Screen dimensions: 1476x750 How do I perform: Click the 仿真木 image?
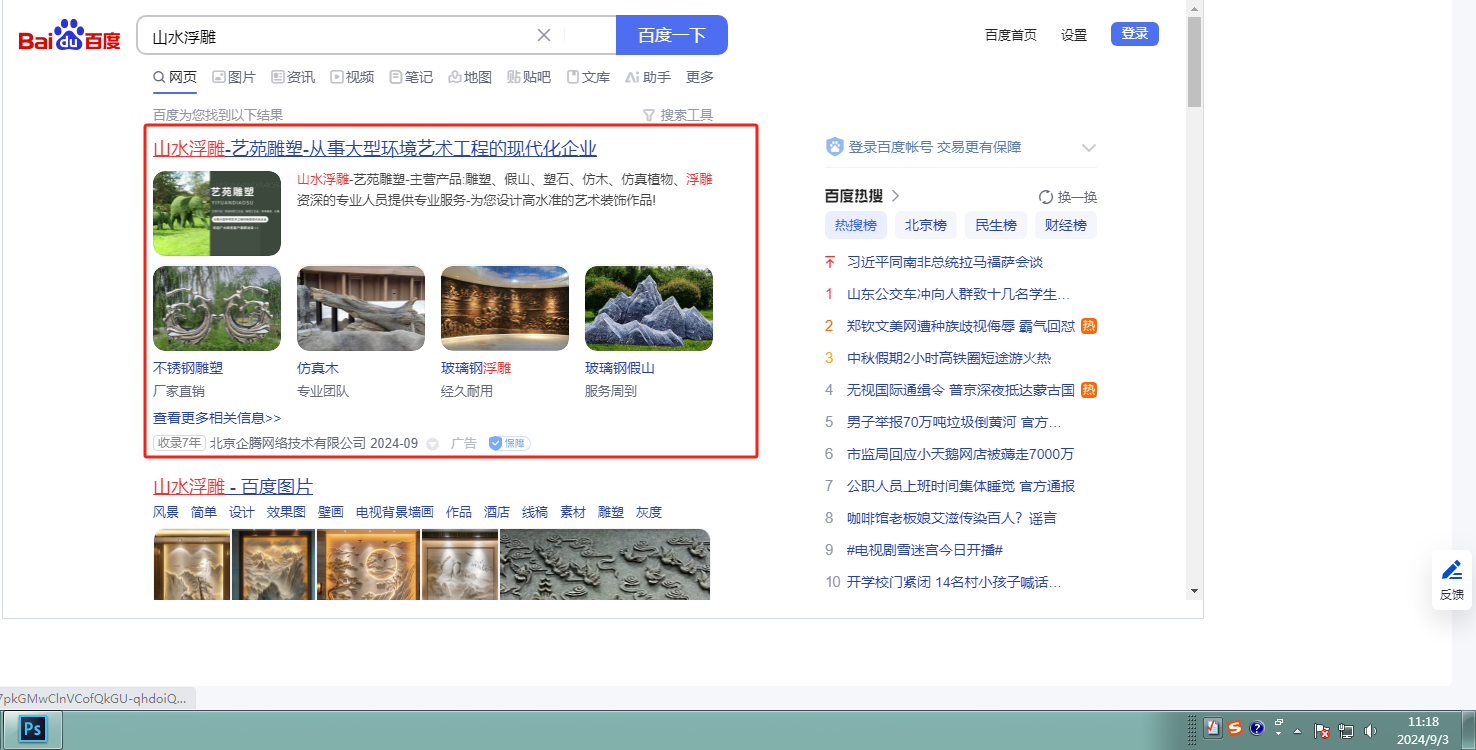(x=361, y=308)
